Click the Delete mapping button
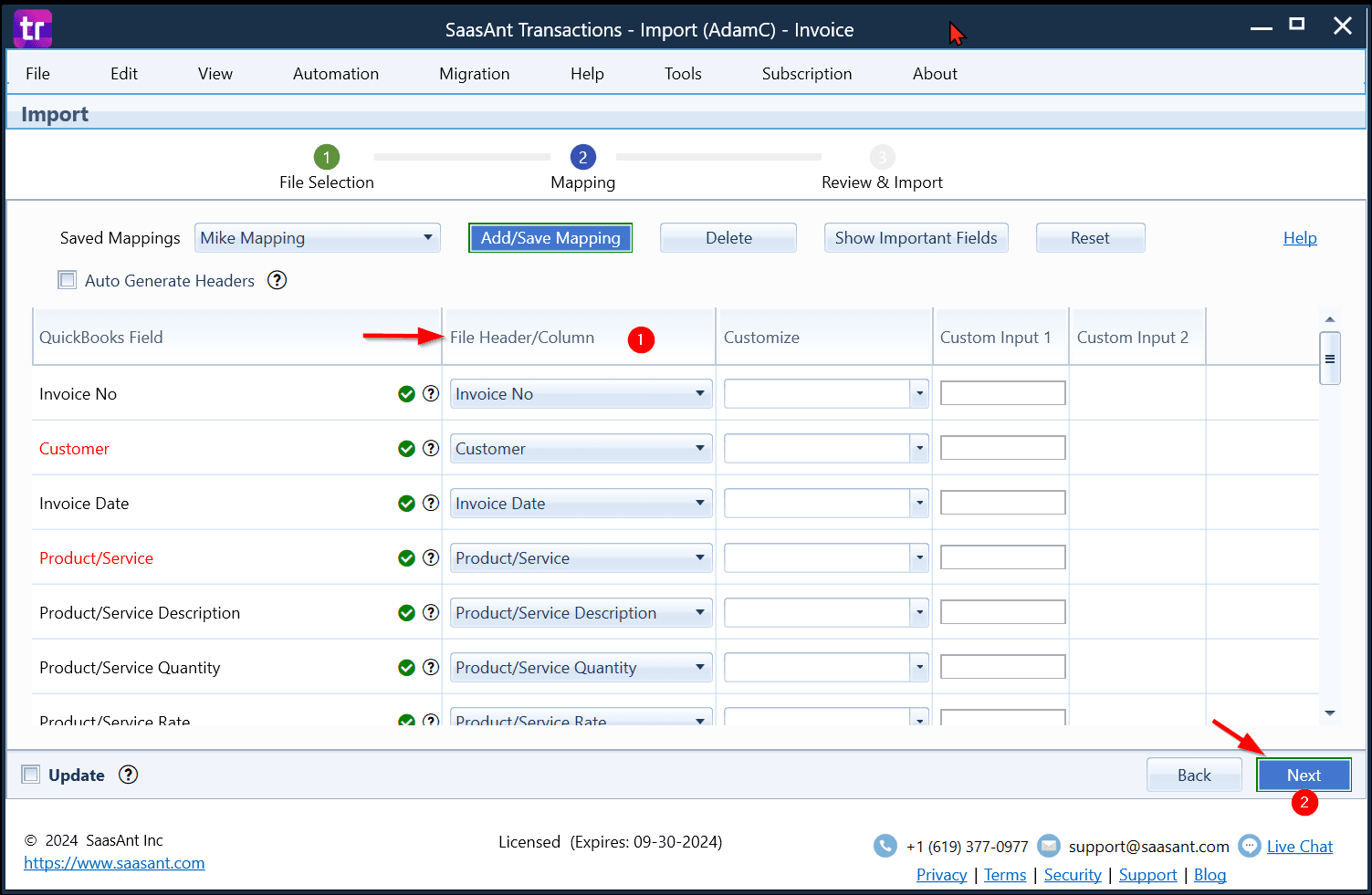1372x895 pixels. 728,238
